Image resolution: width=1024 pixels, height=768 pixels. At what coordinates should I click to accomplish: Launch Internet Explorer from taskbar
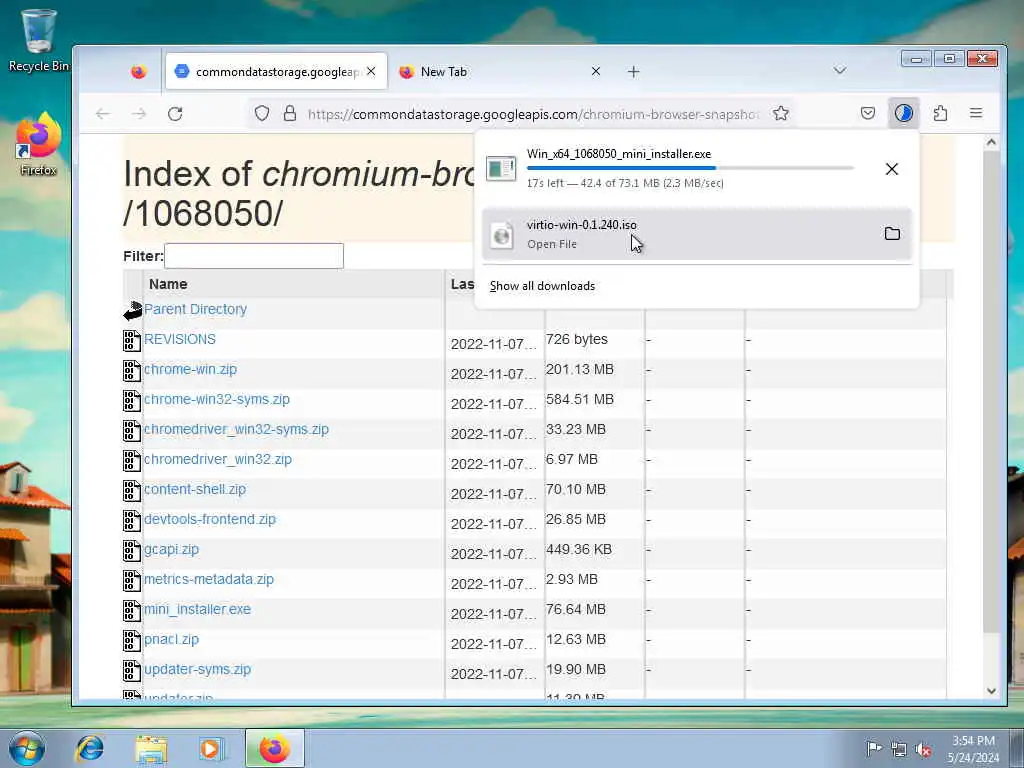click(89, 748)
